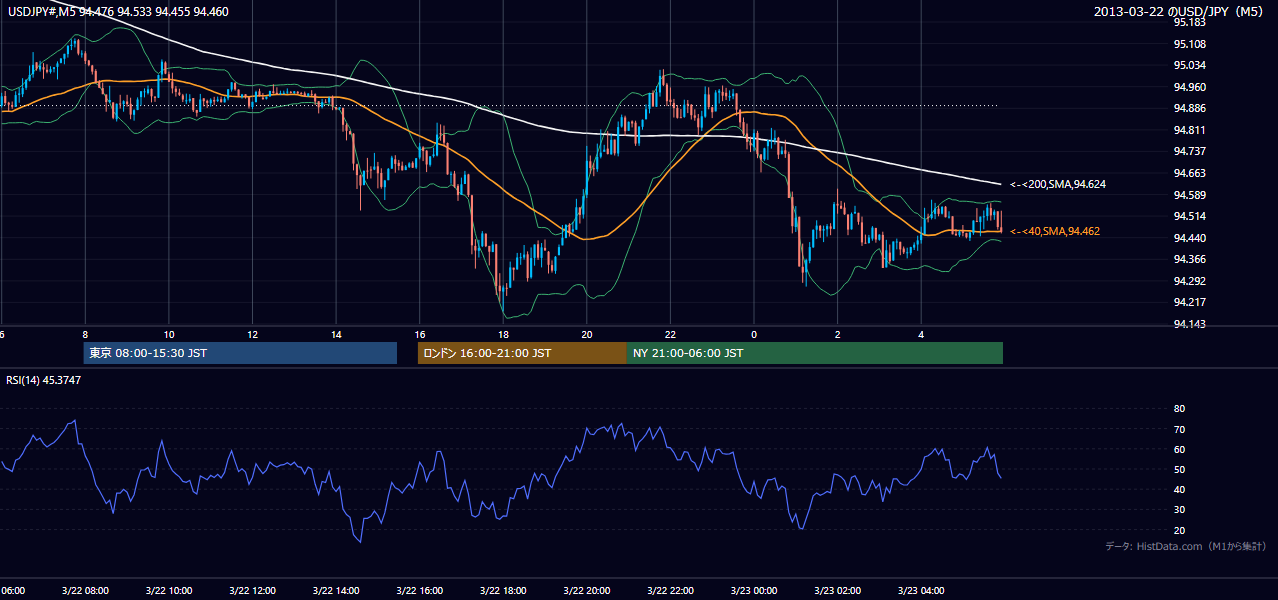Click bottom time label 3/22 10:00
This screenshot has height=600, width=1278.
click(169, 591)
